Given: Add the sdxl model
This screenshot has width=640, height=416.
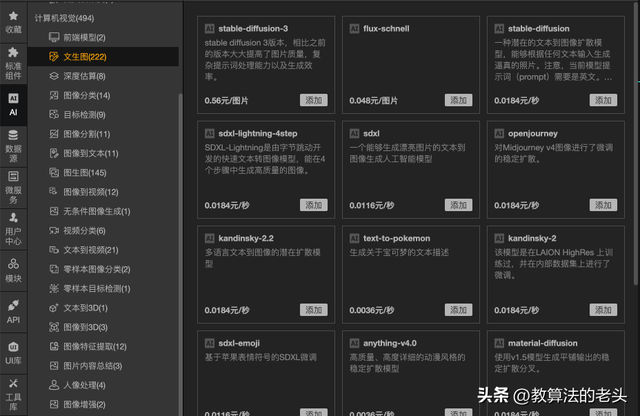Looking at the screenshot, I should coord(458,205).
